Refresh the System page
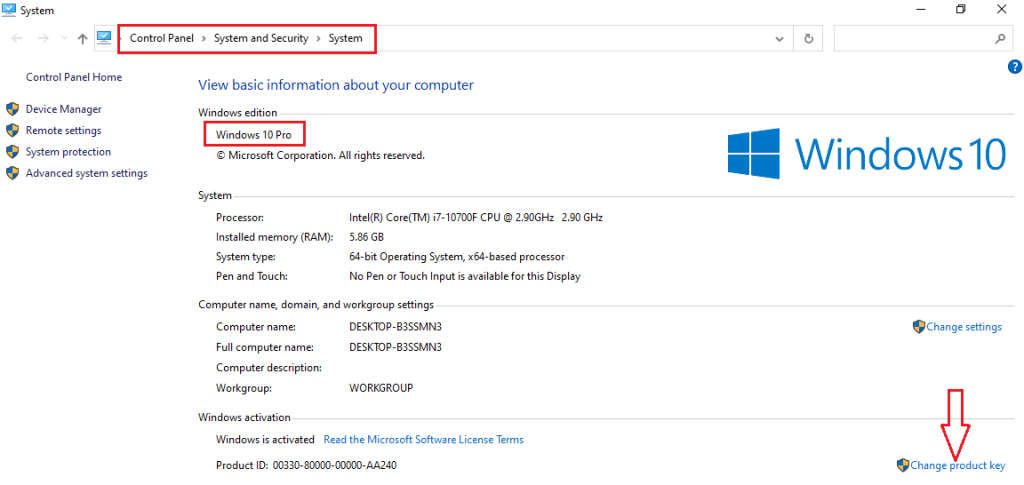The height and width of the screenshot is (485, 1024). click(x=808, y=39)
